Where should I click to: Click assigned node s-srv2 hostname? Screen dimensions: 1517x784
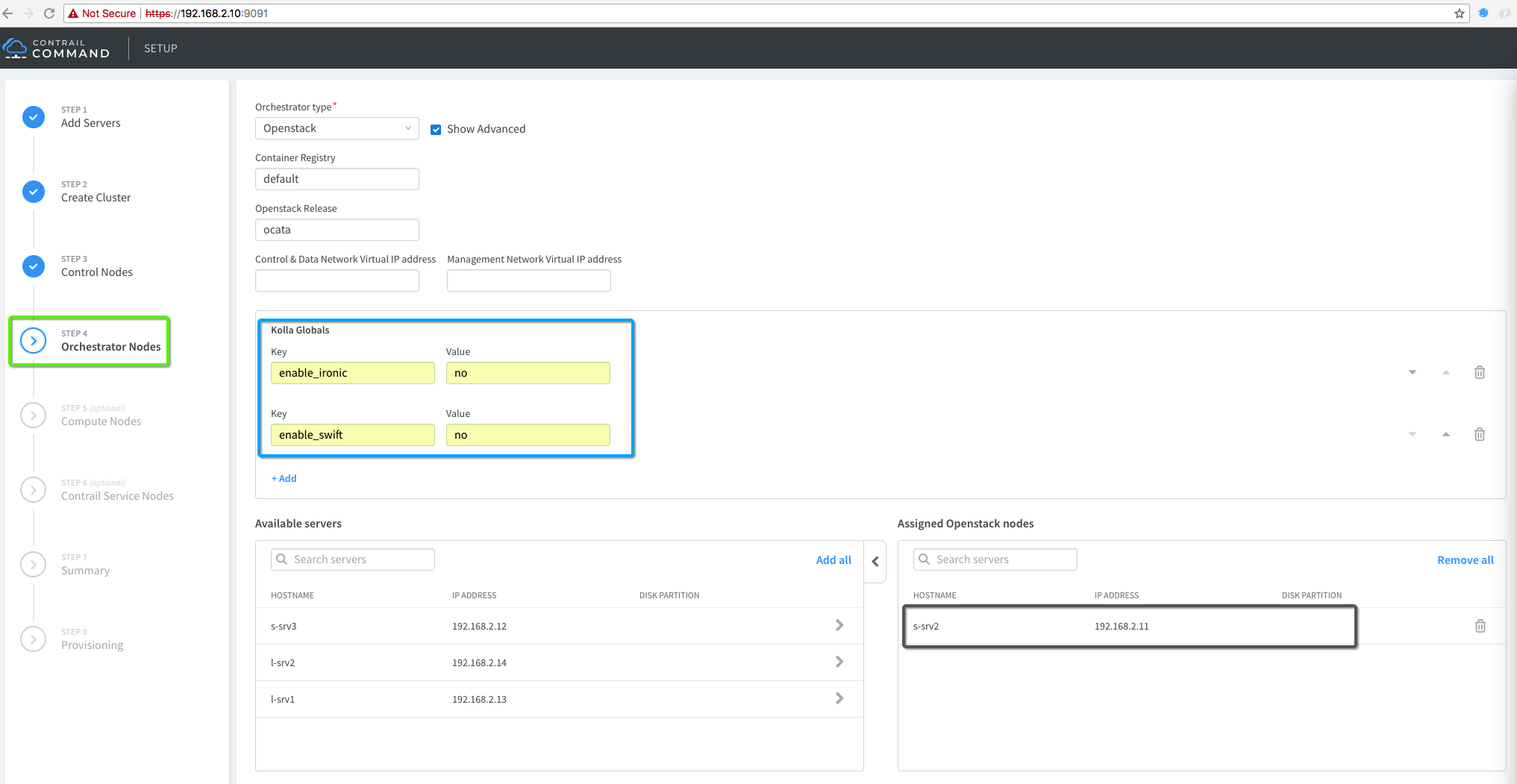[926, 626]
